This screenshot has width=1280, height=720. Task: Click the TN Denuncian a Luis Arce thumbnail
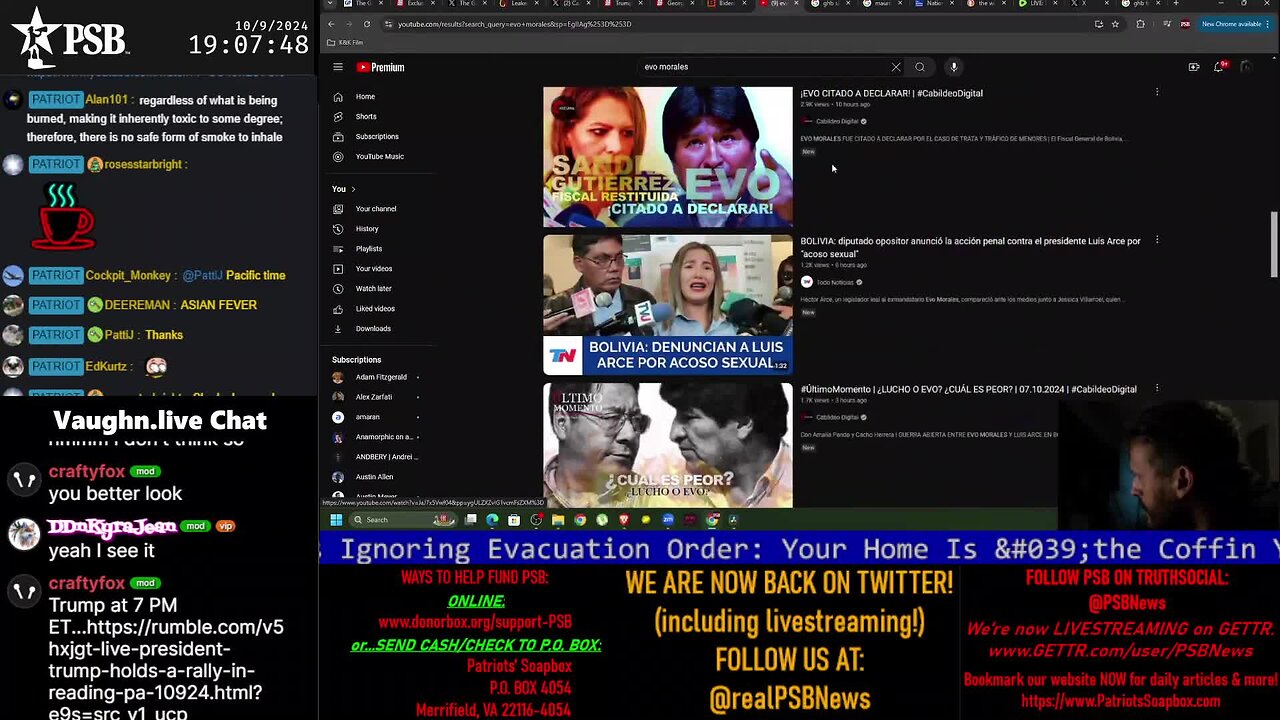point(667,305)
